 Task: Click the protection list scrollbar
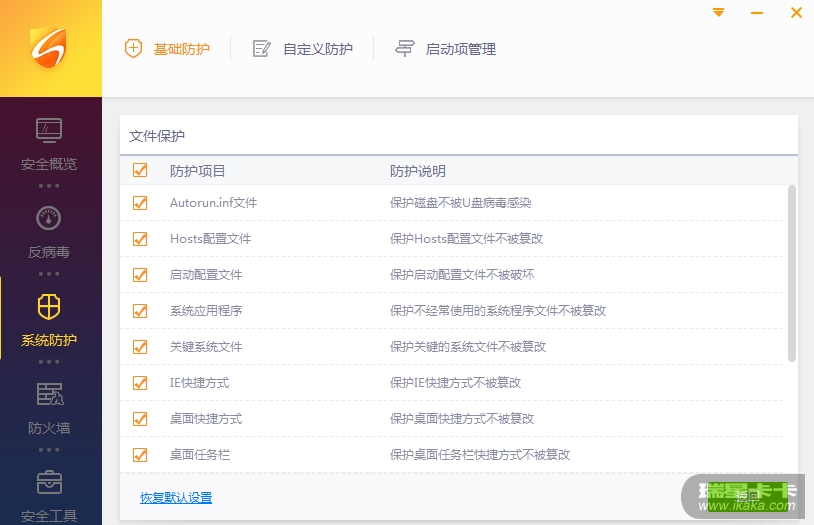(792, 273)
